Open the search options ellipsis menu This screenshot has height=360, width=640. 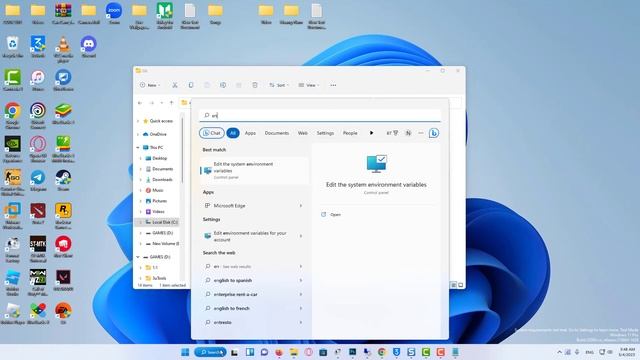click(x=421, y=133)
